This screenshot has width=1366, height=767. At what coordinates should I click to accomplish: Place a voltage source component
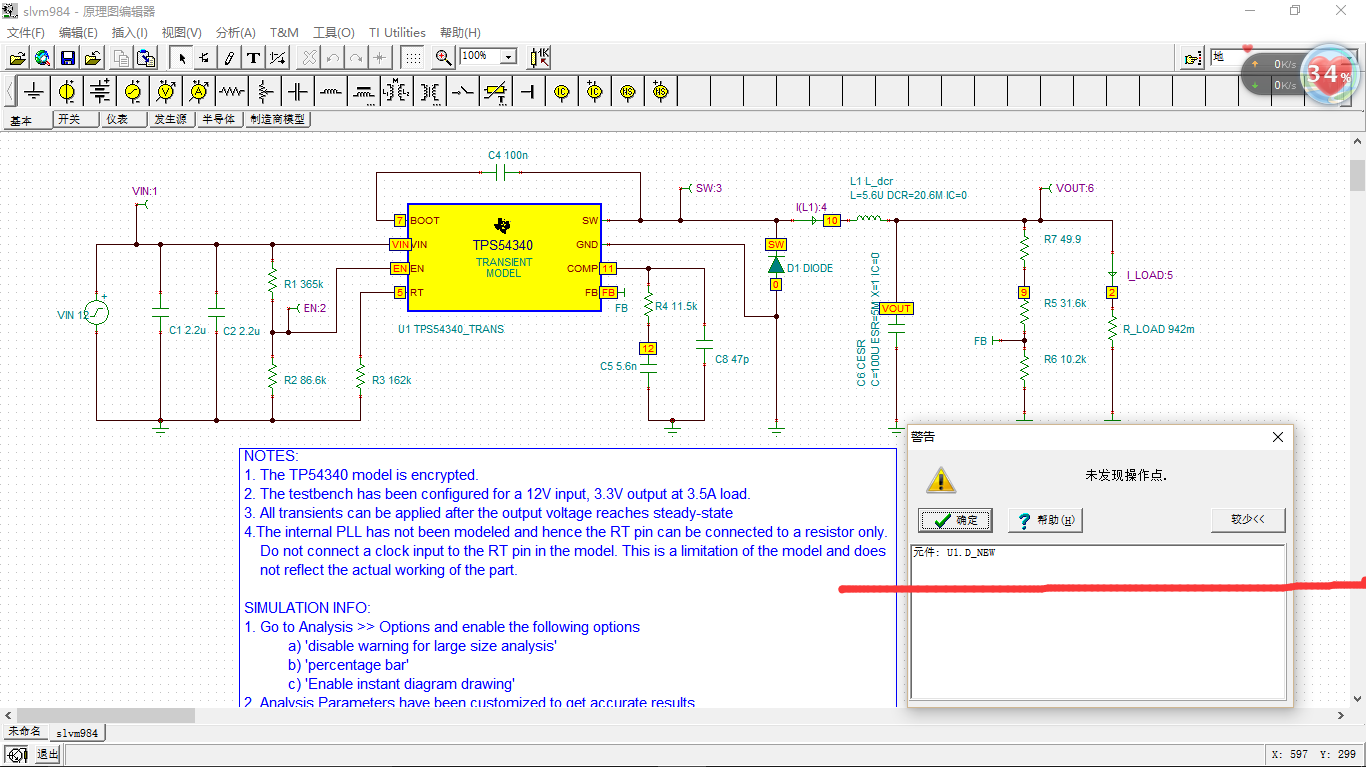point(67,92)
